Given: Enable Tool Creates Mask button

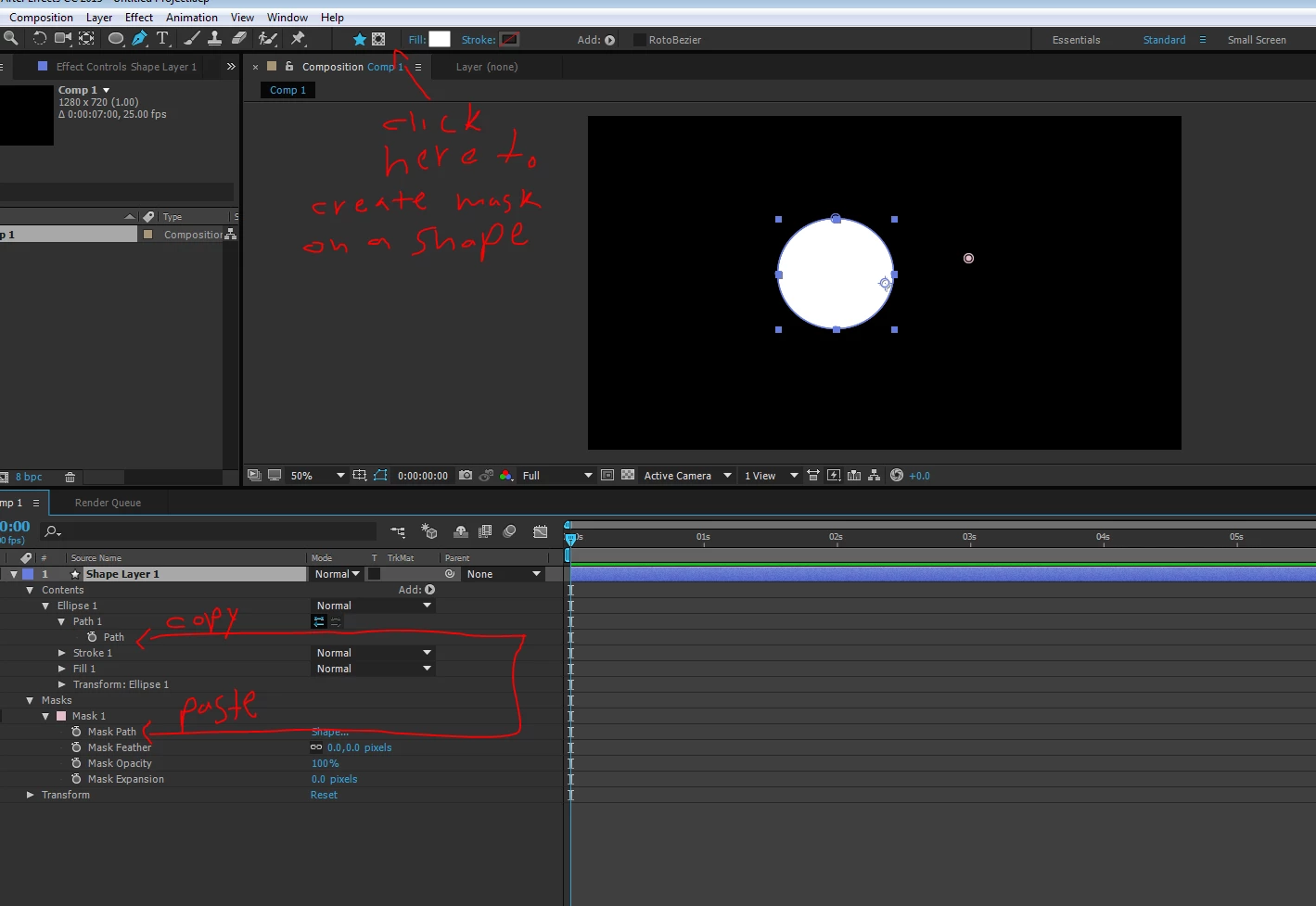Looking at the screenshot, I should pos(378,39).
